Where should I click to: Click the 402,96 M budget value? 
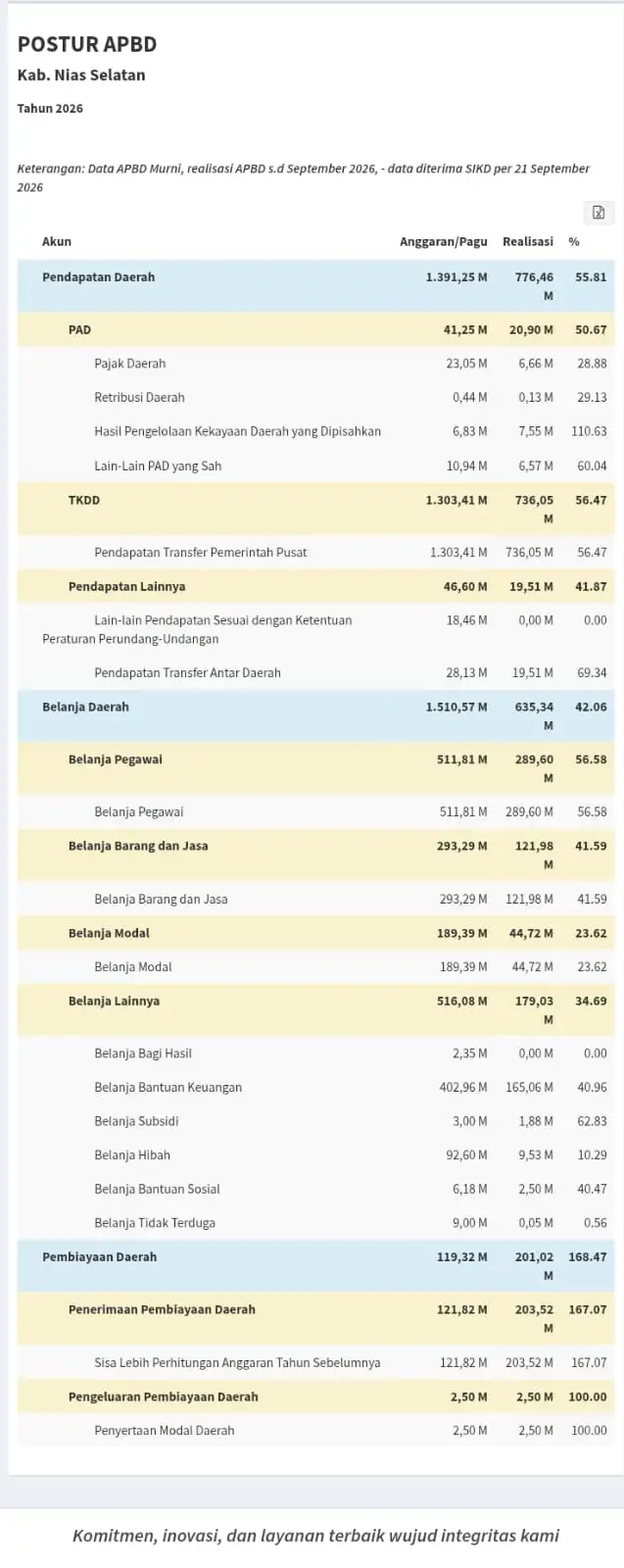coord(463,1088)
